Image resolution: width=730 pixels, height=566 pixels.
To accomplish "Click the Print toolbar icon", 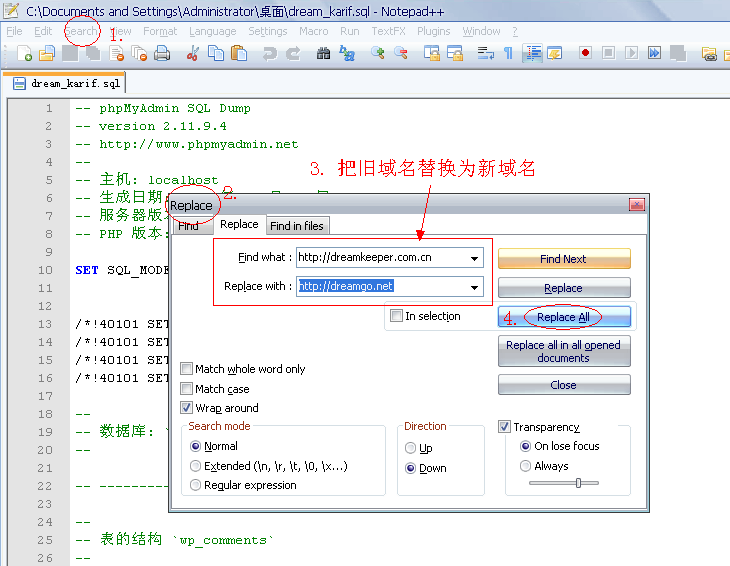I will [162, 54].
